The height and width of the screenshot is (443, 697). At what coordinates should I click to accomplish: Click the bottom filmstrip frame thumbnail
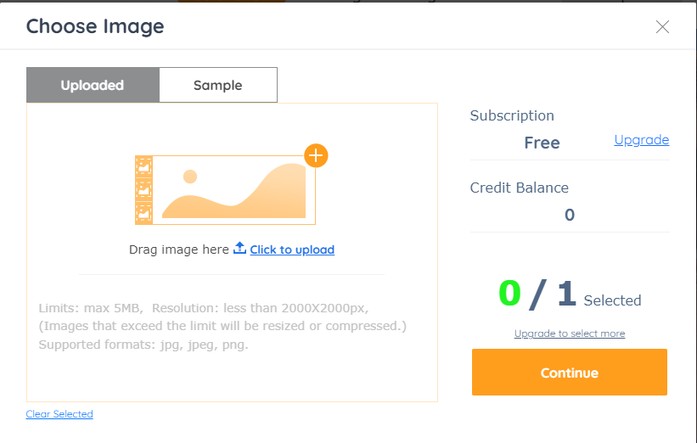click(144, 213)
